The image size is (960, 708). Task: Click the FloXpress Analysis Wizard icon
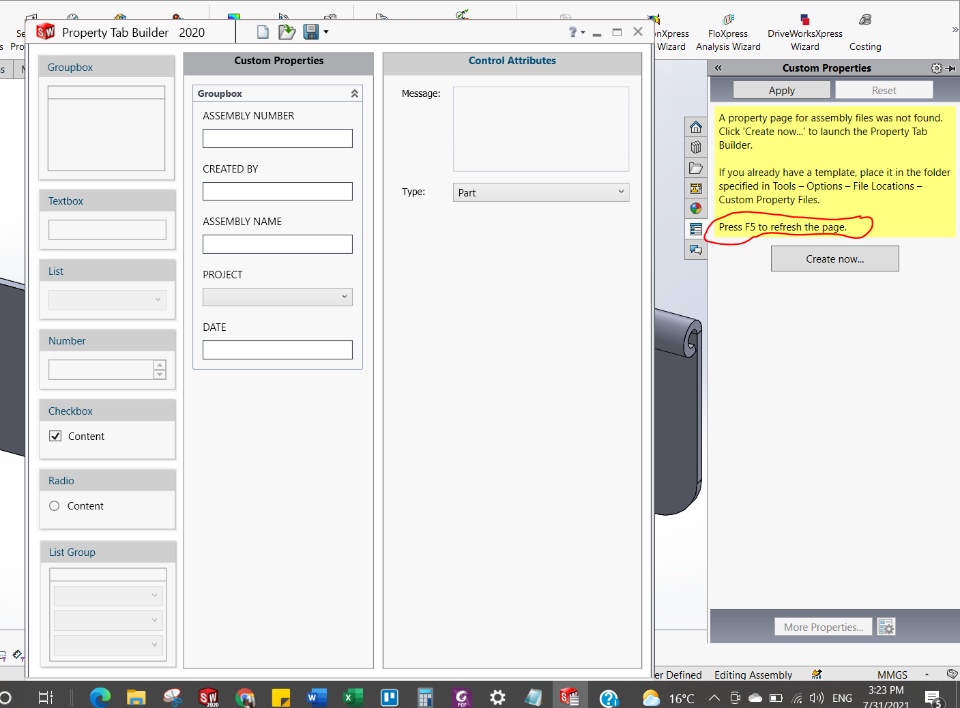[728, 33]
